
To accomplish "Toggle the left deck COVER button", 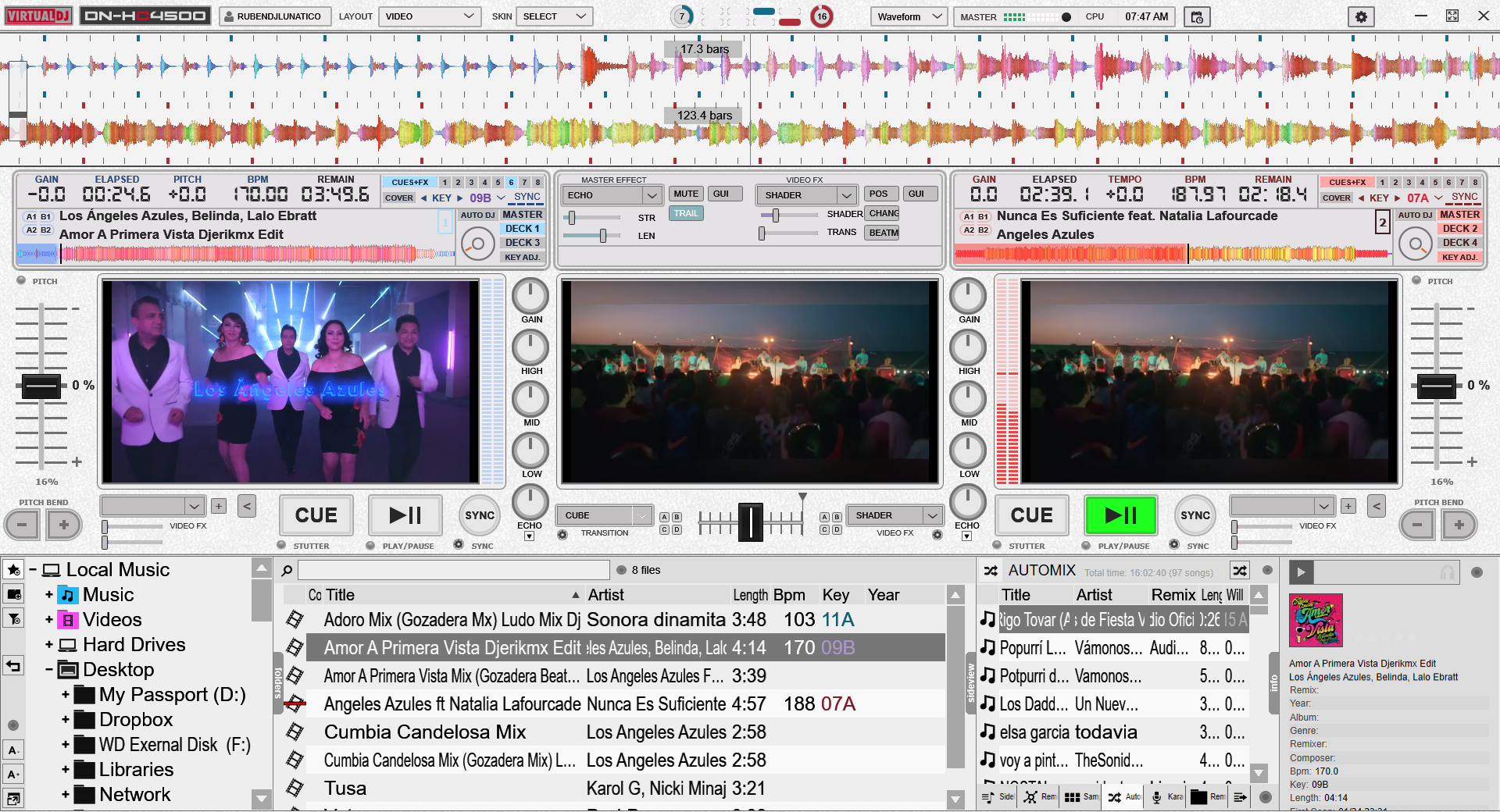I will pyautogui.click(x=399, y=198).
